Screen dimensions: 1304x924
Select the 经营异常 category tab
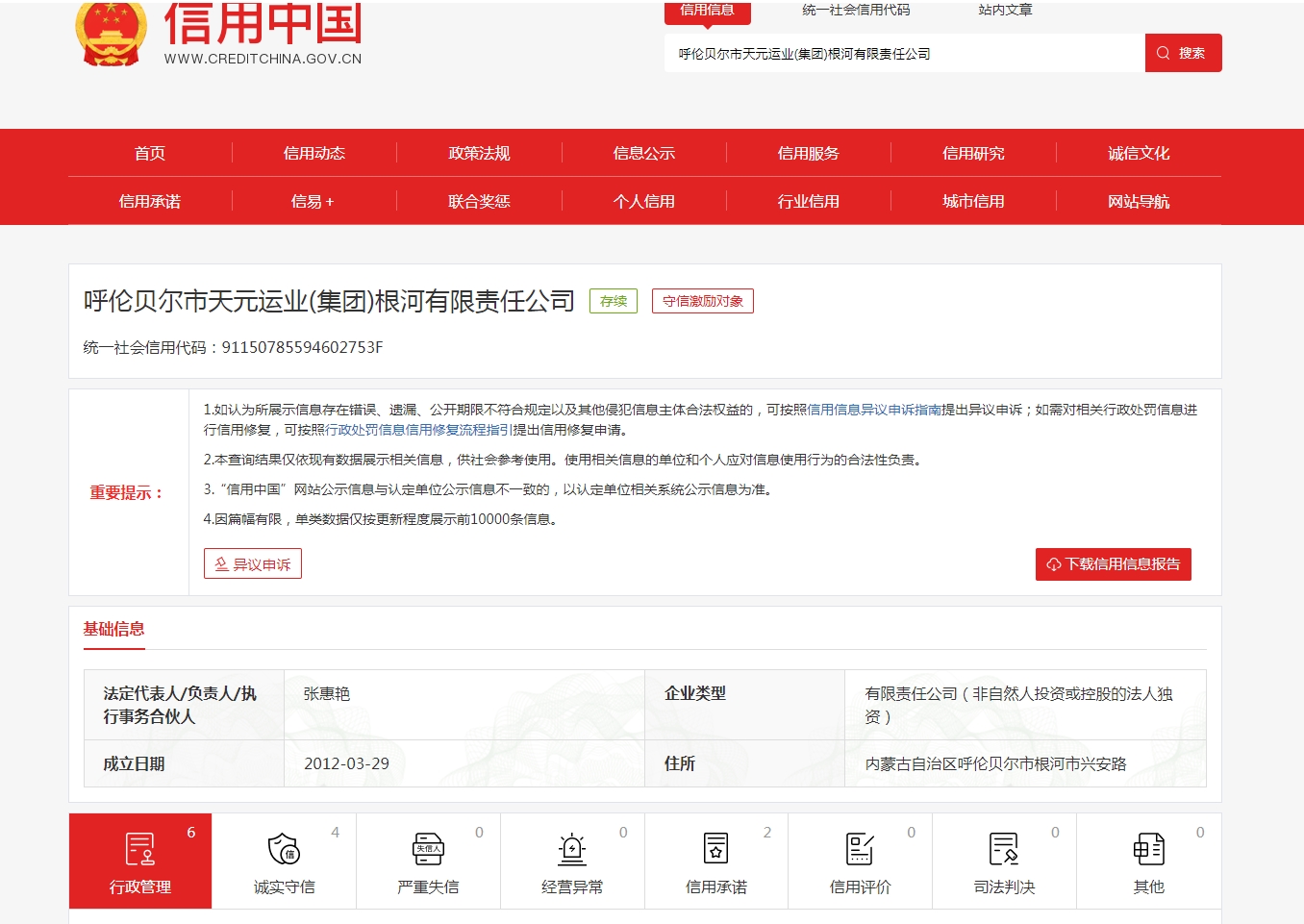point(572,861)
